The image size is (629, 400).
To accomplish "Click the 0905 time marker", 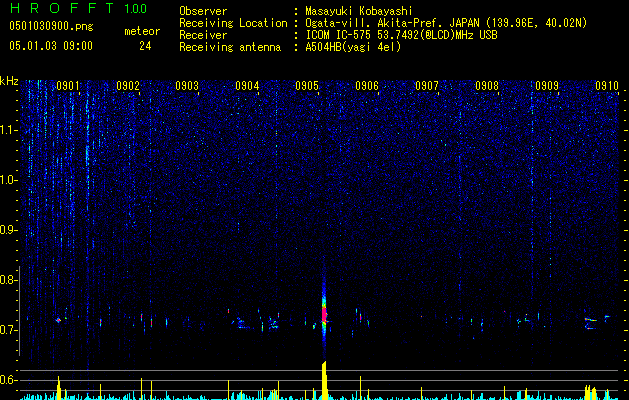I will tap(307, 86).
